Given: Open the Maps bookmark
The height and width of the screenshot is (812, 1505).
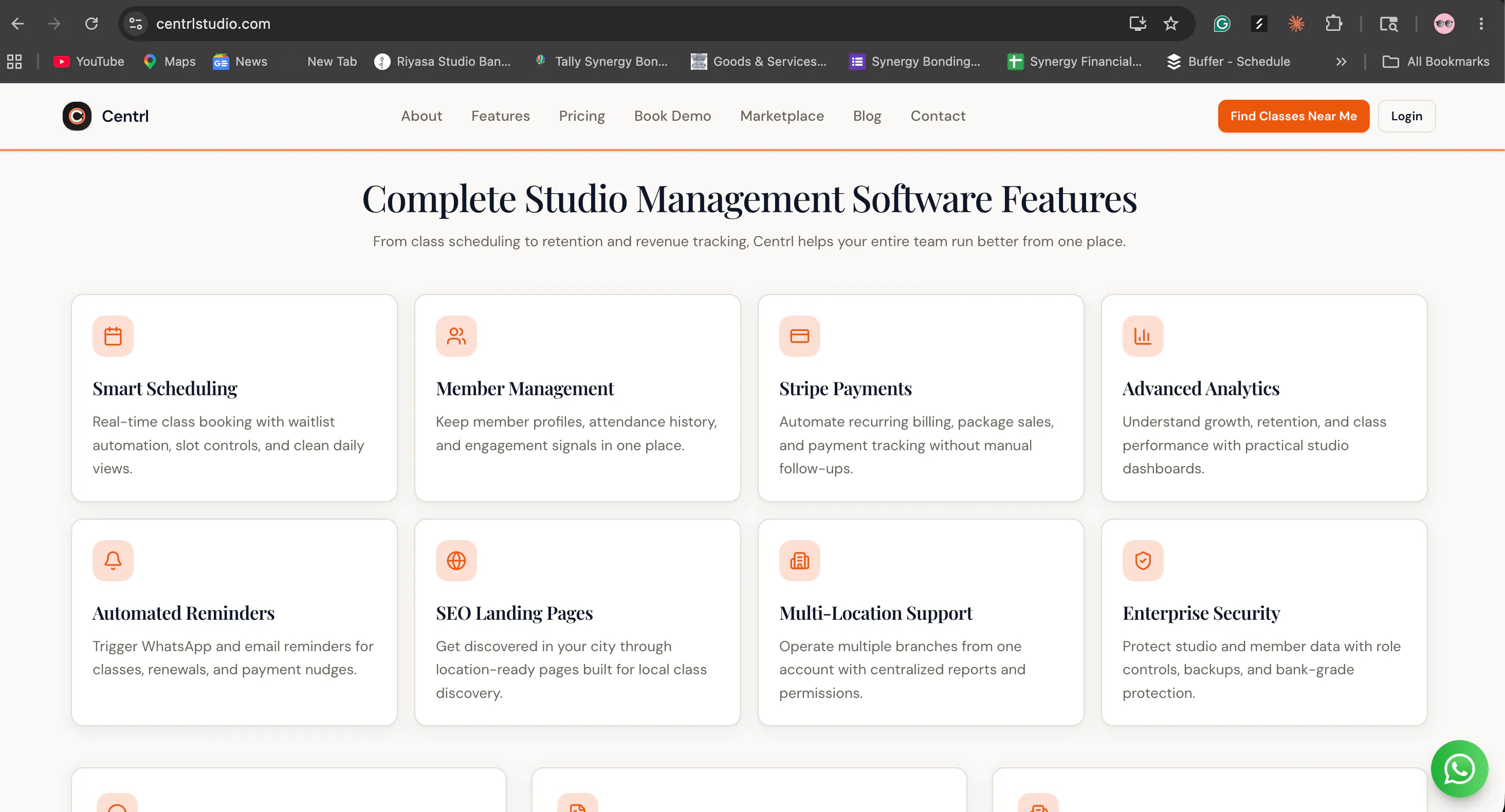Looking at the screenshot, I should [x=170, y=61].
